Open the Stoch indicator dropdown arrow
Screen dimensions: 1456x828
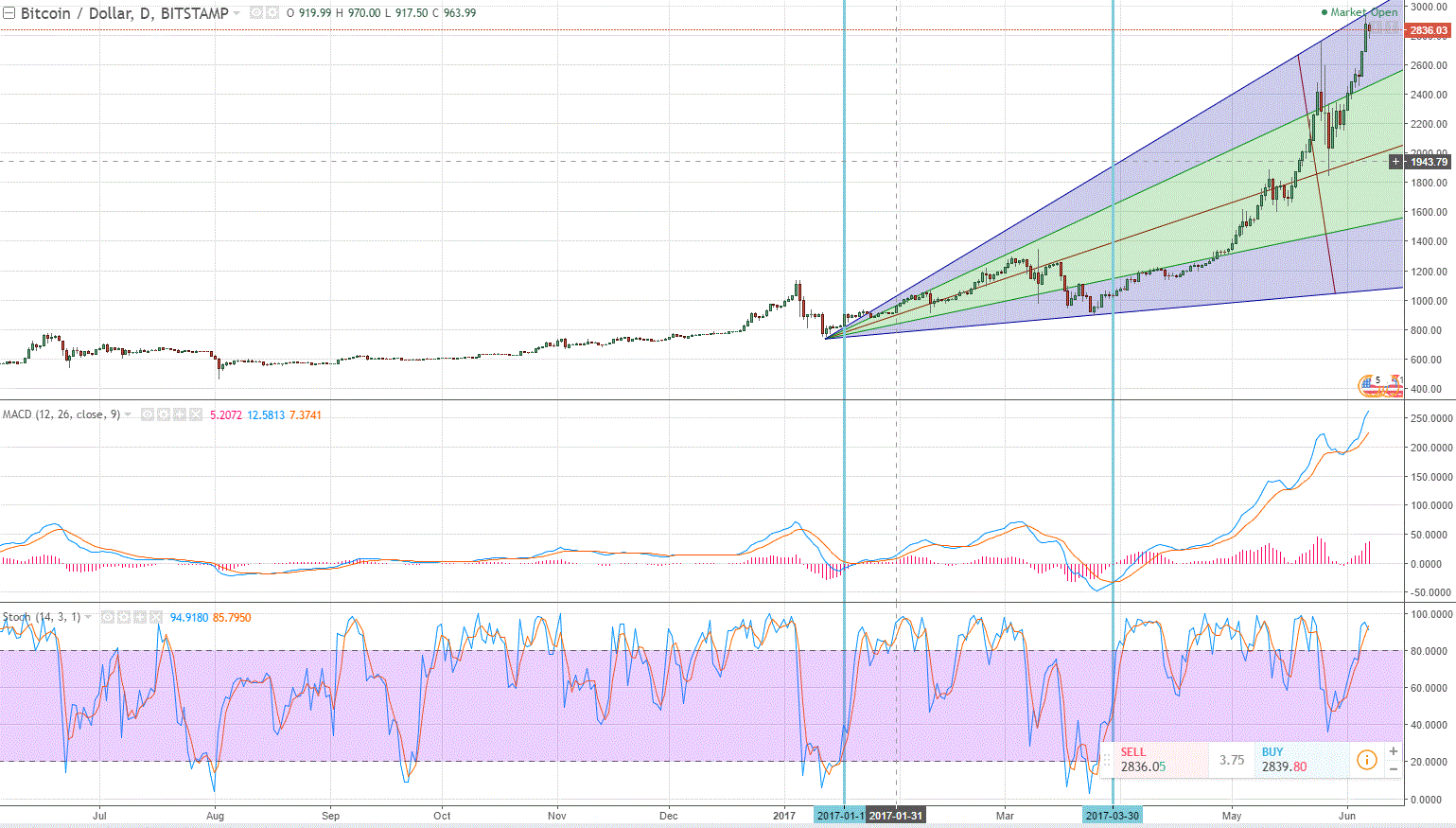click(x=88, y=617)
